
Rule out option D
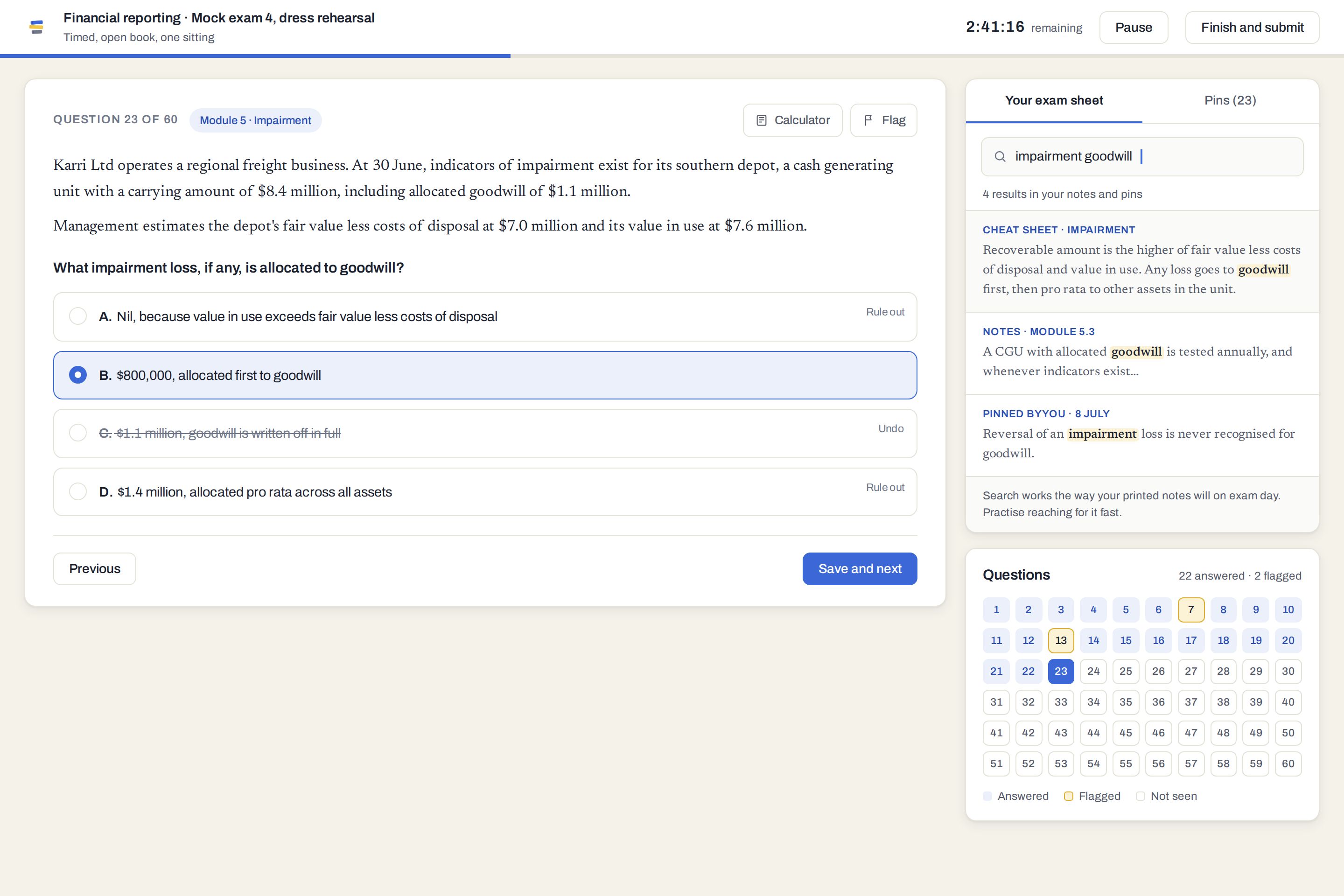(885, 487)
